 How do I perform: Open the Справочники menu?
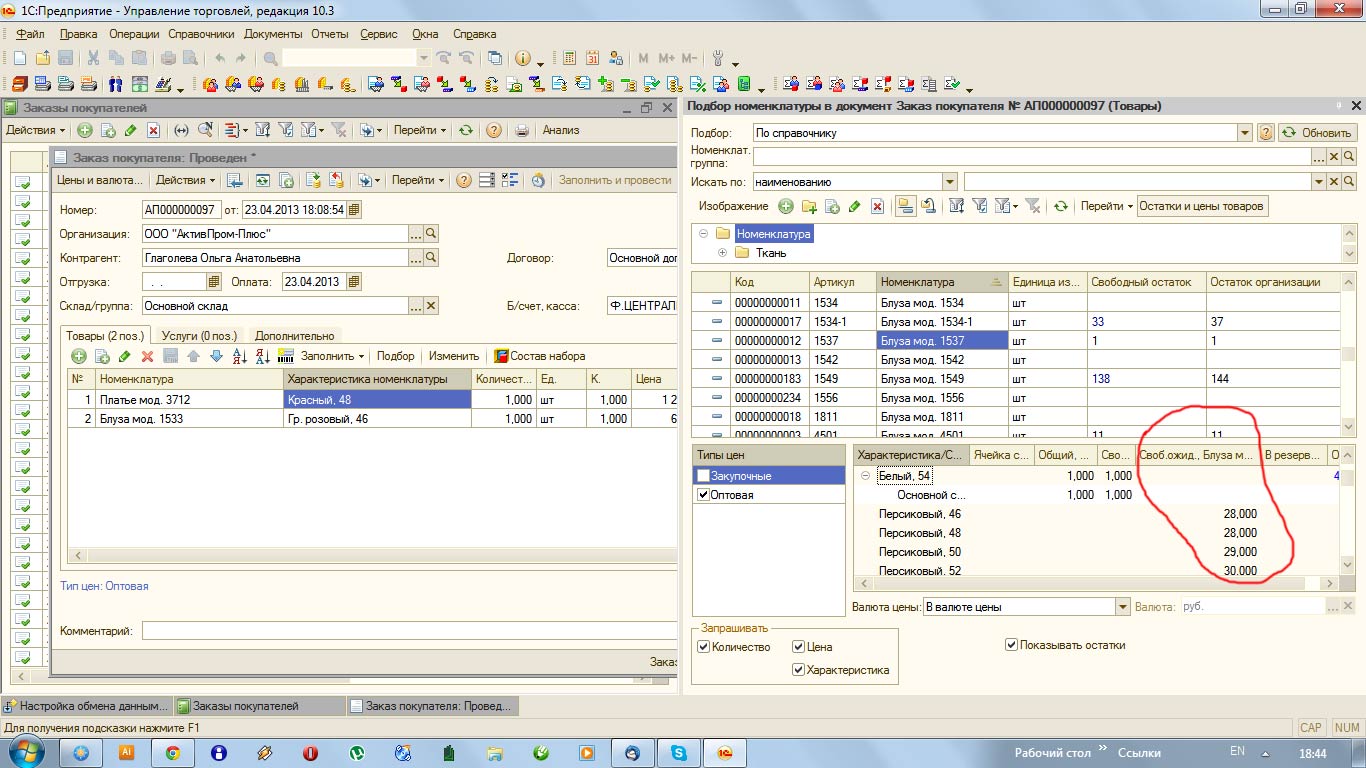pos(204,34)
